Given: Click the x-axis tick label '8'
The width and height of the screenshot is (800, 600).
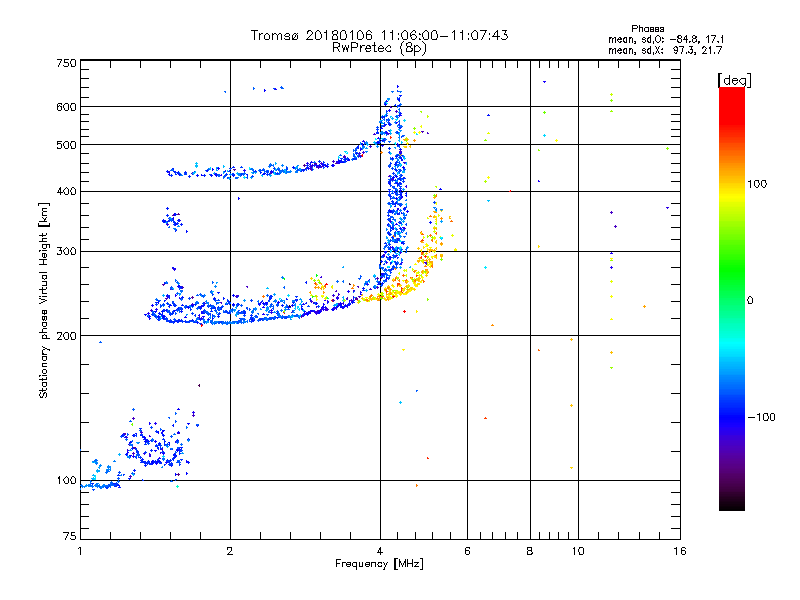Looking at the screenshot, I should point(530,551).
